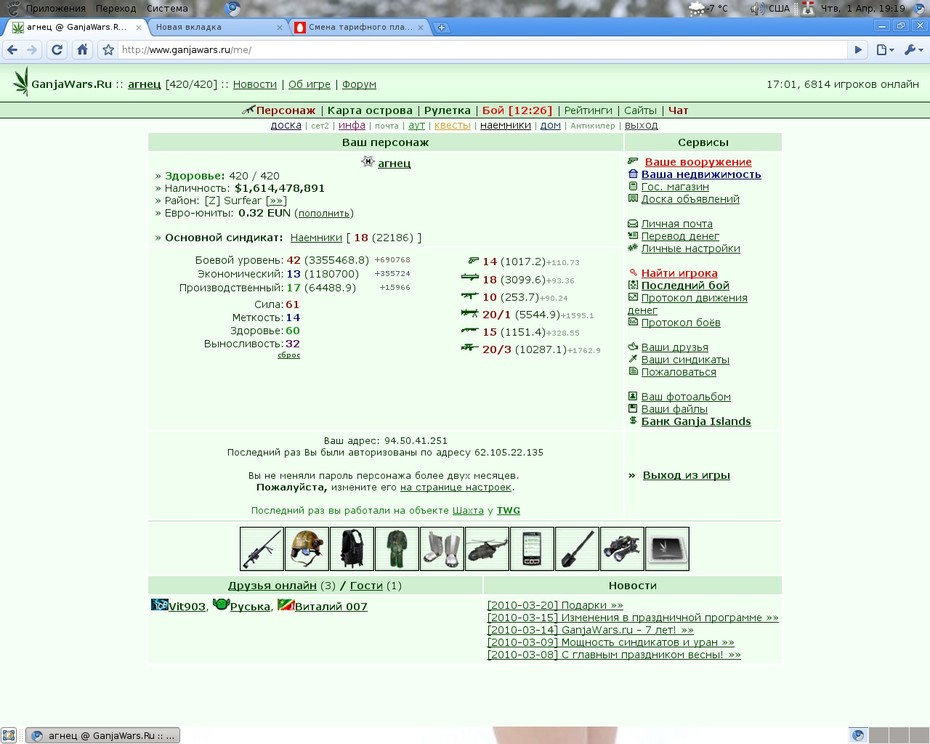
Task: Open the mobile phone item slot
Action: pos(532,549)
